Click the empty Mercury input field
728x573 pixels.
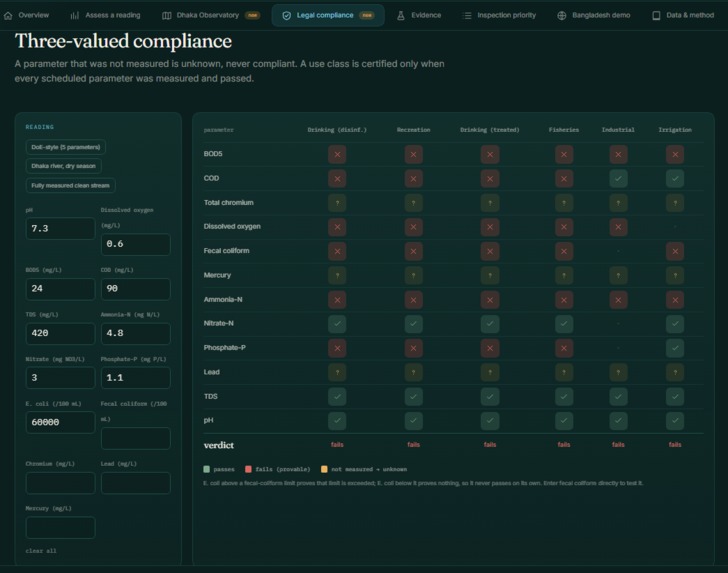60,527
